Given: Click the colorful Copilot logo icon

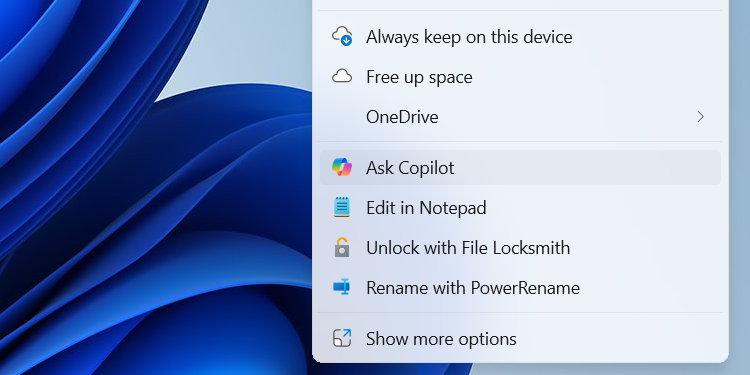Looking at the screenshot, I should (342, 167).
